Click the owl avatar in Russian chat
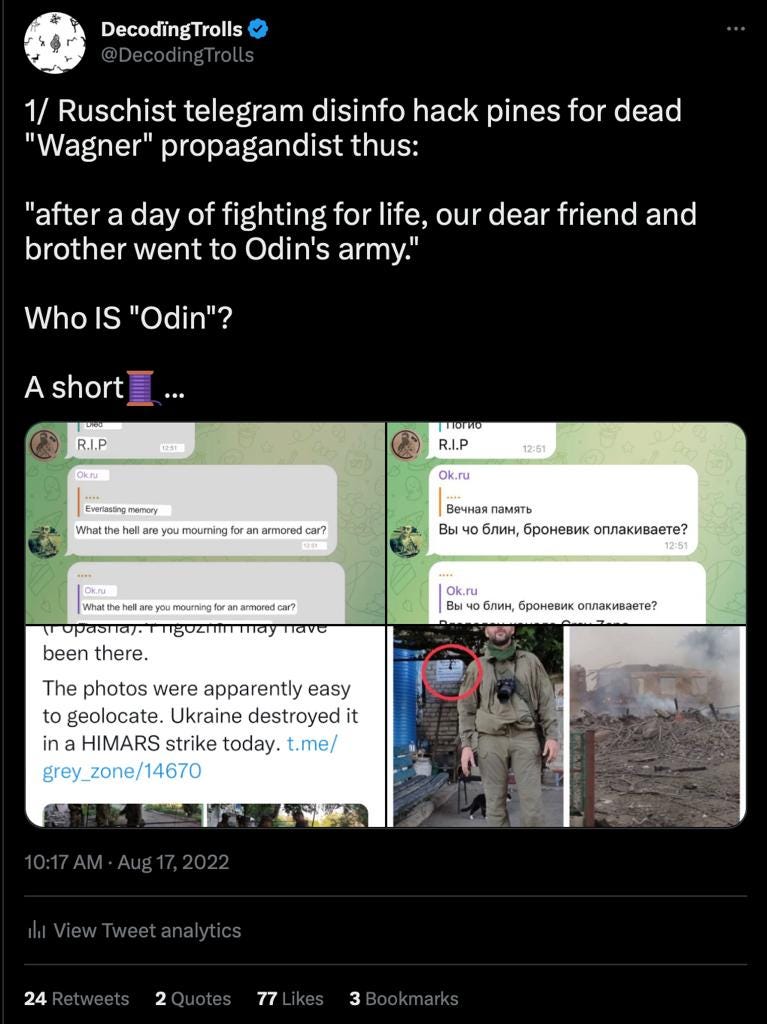Image resolution: width=767 pixels, height=1024 pixels. click(x=406, y=445)
